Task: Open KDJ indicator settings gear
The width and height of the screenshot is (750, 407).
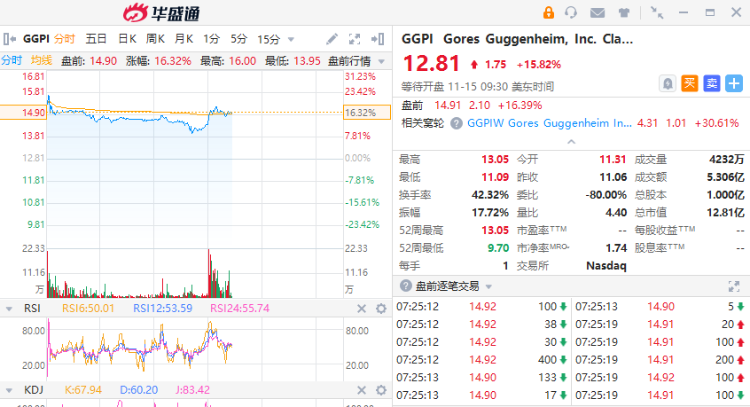Action: (381, 390)
